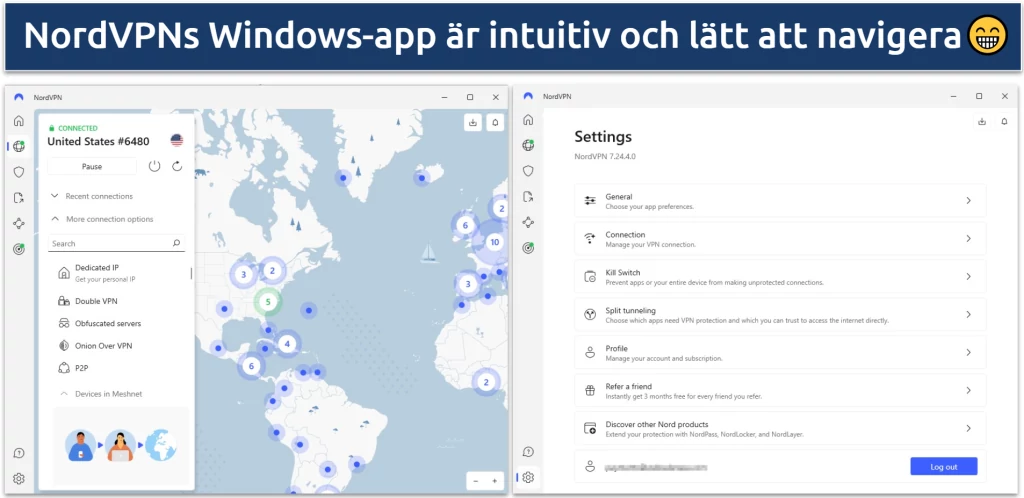
Task: Click United States flag icon
Action: click(x=177, y=140)
